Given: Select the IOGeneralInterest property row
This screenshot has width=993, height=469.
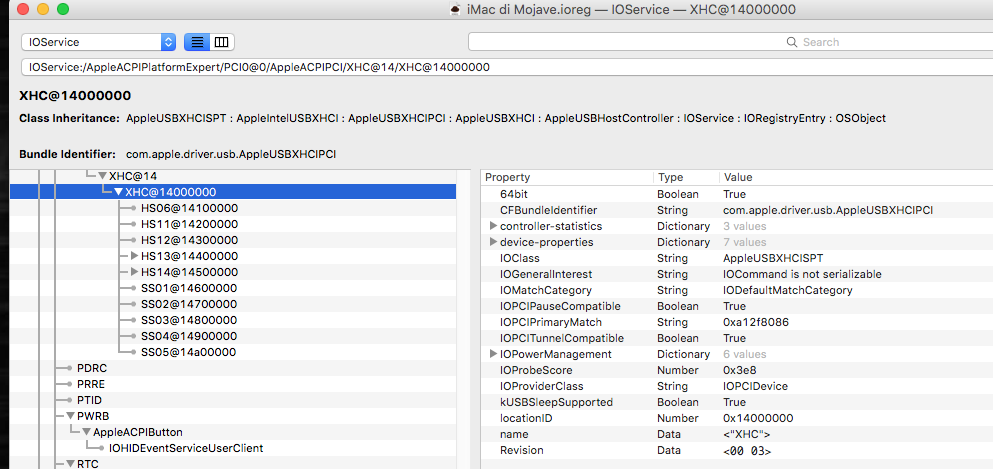Looking at the screenshot, I should [x=737, y=274].
